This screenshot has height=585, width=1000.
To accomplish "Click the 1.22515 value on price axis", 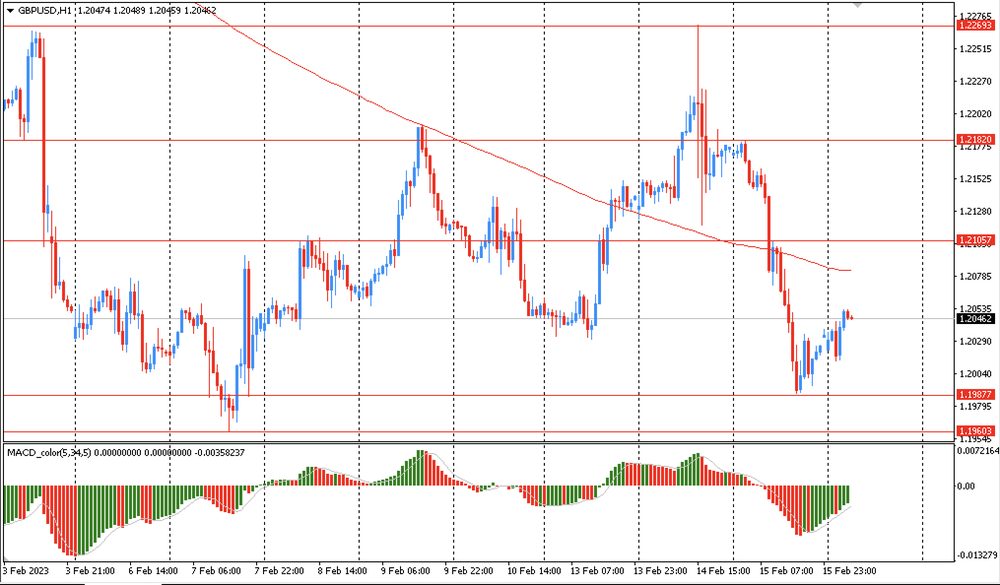I will pos(975,48).
